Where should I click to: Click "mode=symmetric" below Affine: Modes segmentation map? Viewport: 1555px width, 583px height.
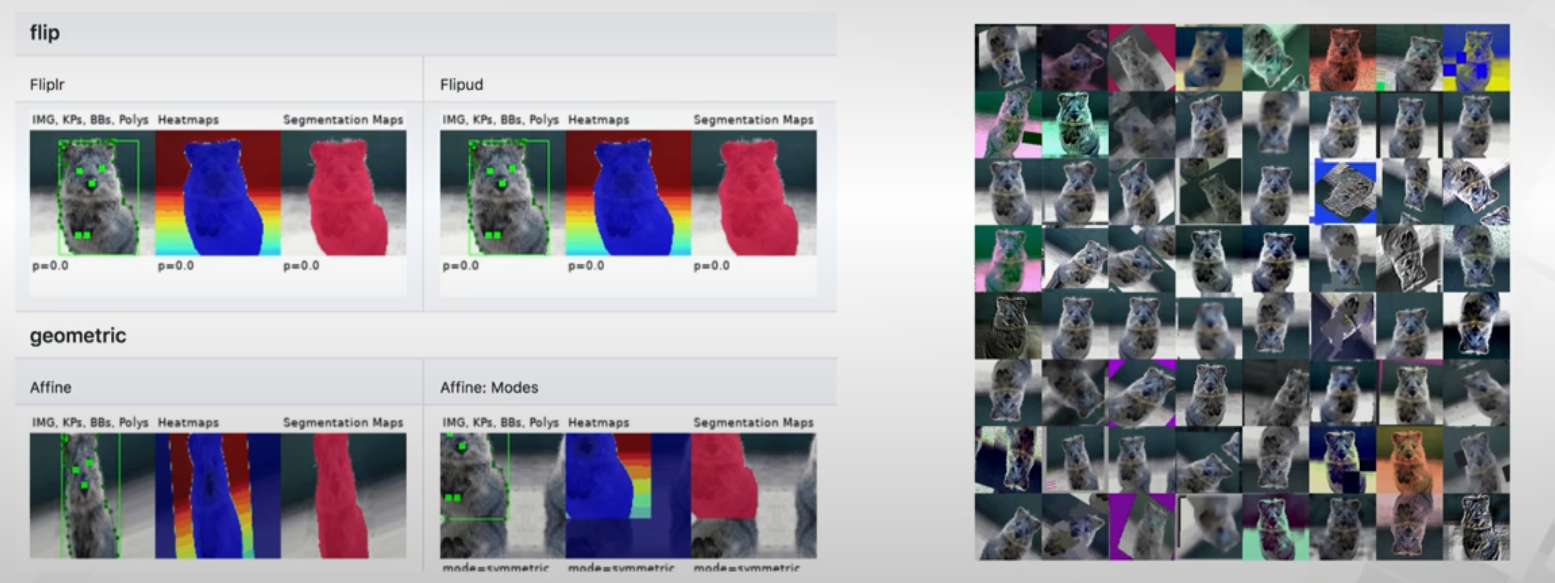pyautogui.click(x=747, y=568)
